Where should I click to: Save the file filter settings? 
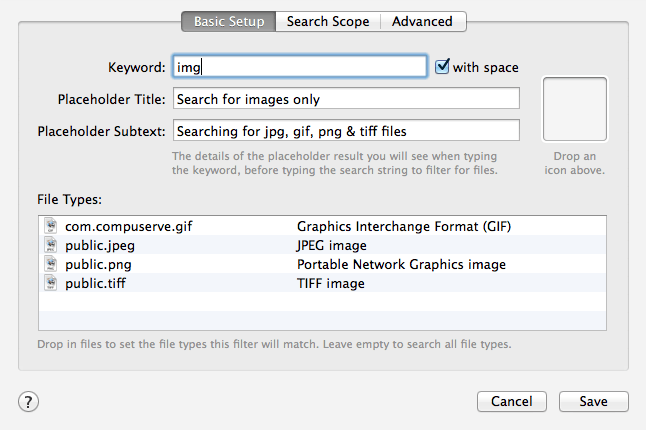click(594, 401)
